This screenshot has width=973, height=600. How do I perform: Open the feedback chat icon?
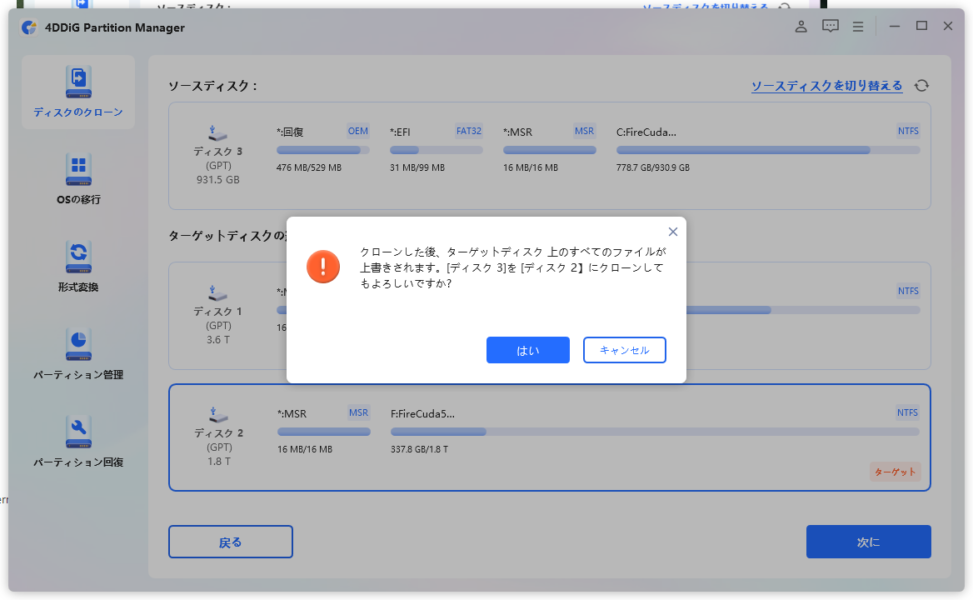(x=830, y=26)
